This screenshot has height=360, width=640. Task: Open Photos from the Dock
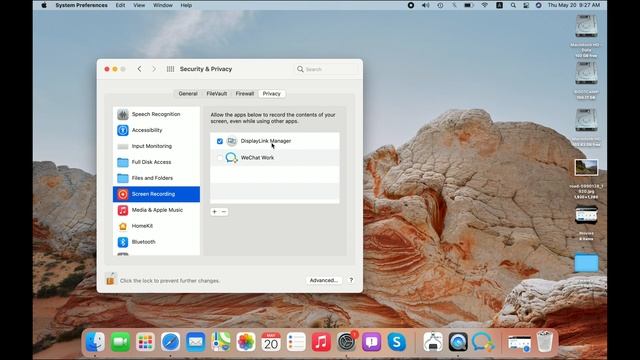click(246, 341)
